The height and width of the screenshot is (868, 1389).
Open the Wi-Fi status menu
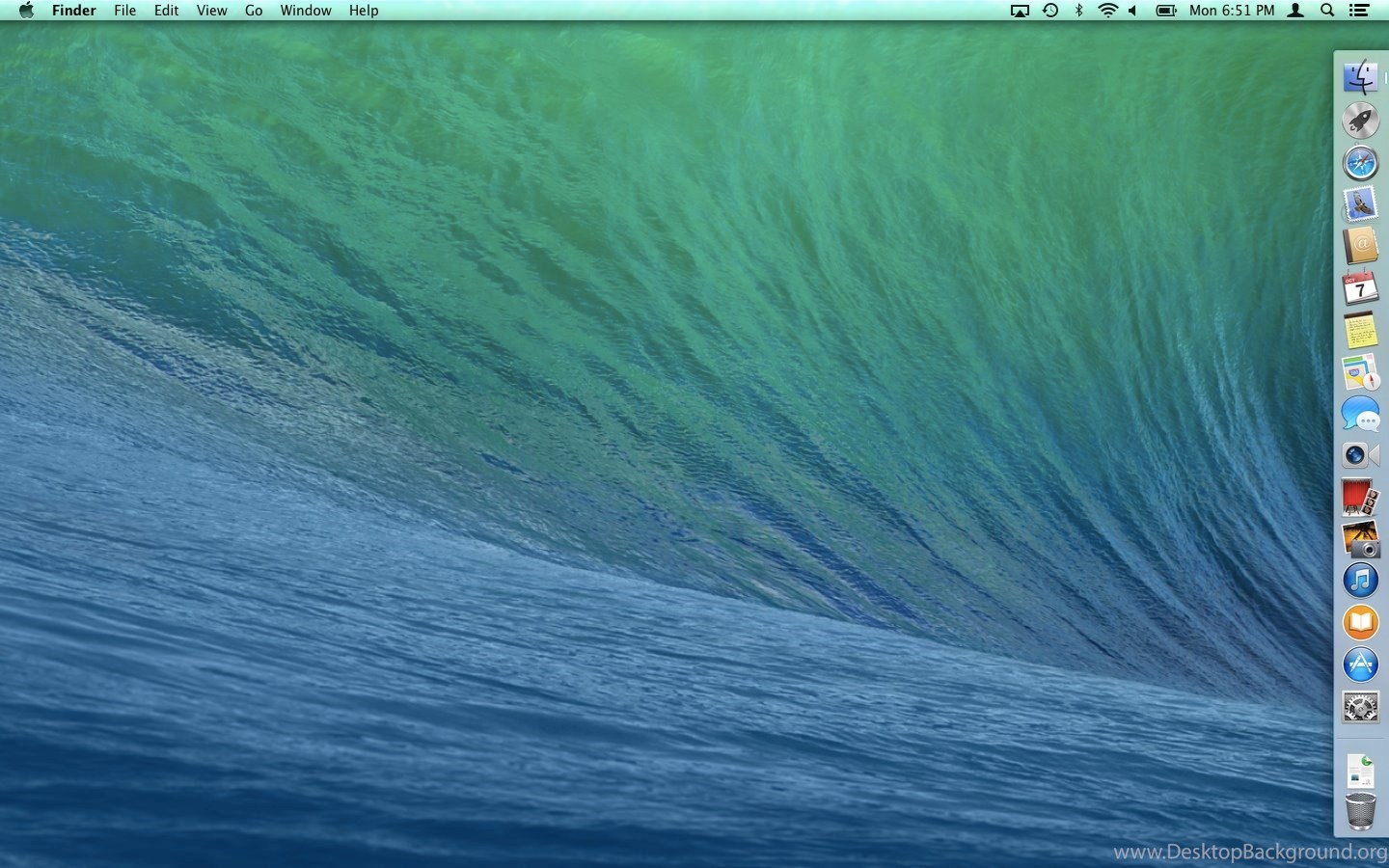point(1108,11)
